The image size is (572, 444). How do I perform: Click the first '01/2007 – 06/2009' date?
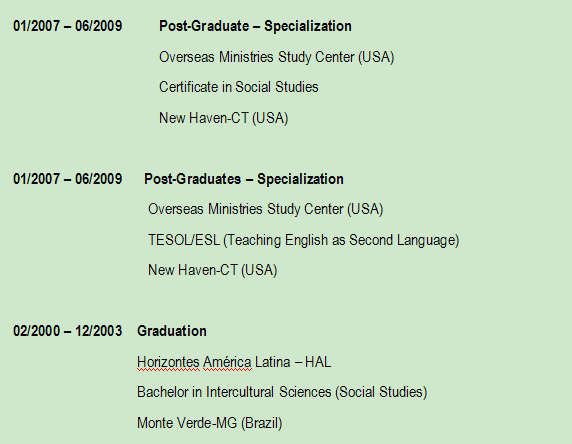click(67, 26)
